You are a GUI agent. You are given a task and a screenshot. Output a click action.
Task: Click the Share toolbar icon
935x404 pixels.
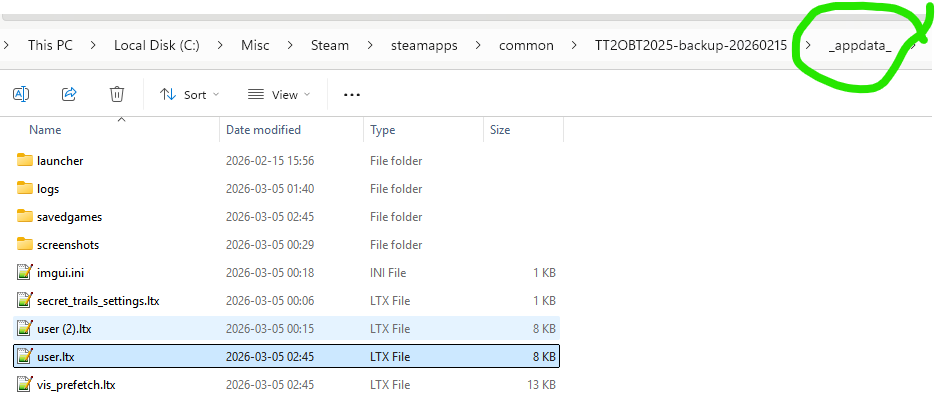pos(69,94)
